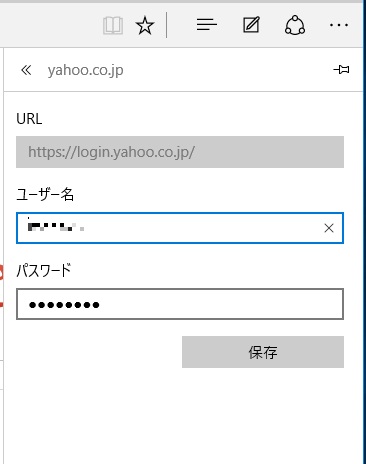This screenshot has height=464, width=366.
Task: Click the ユーザー名 label
Action: pos(45,194)
